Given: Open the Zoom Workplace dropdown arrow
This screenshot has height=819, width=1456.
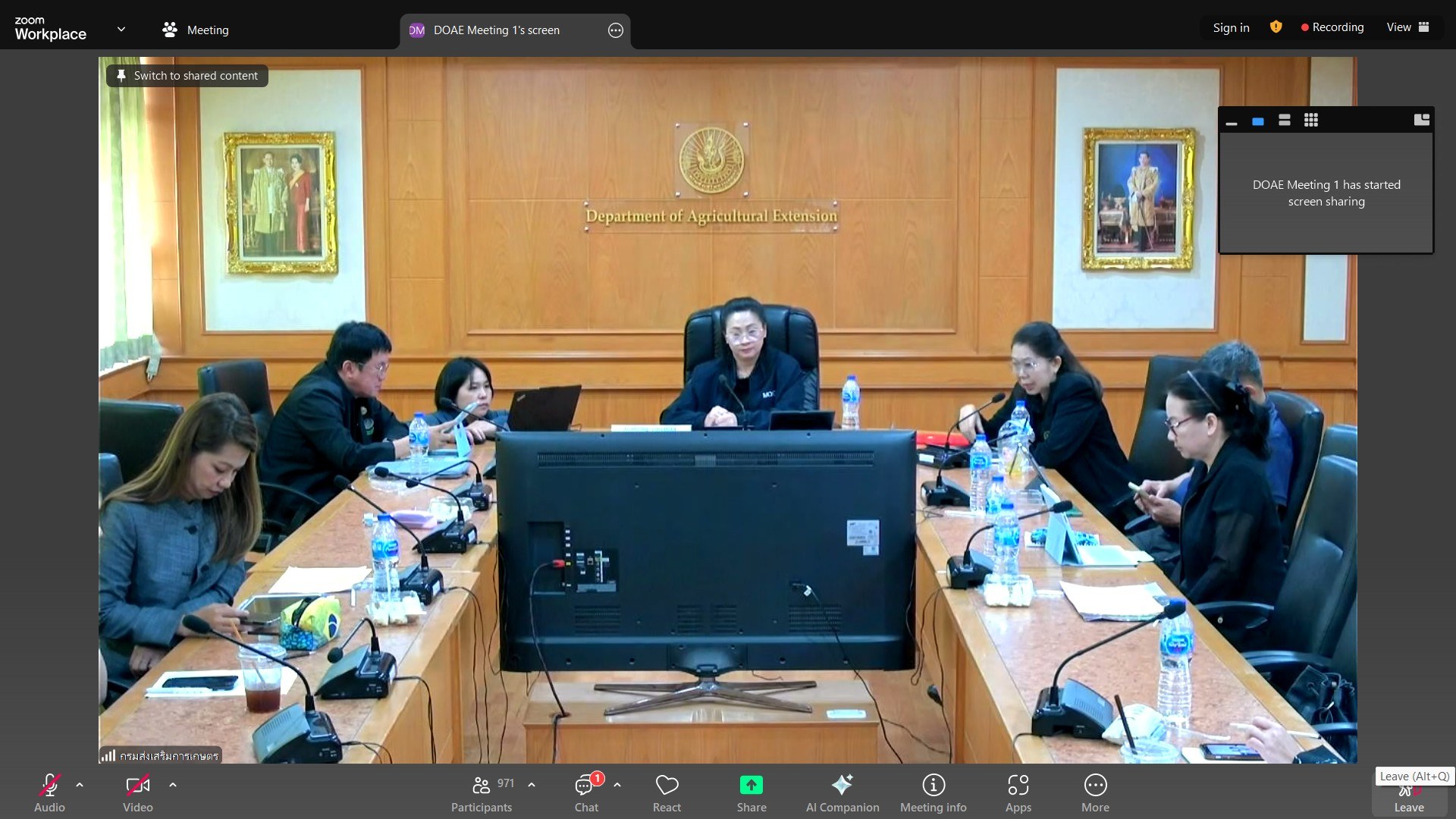Looking at the screenshot, I should click(121, 30).
